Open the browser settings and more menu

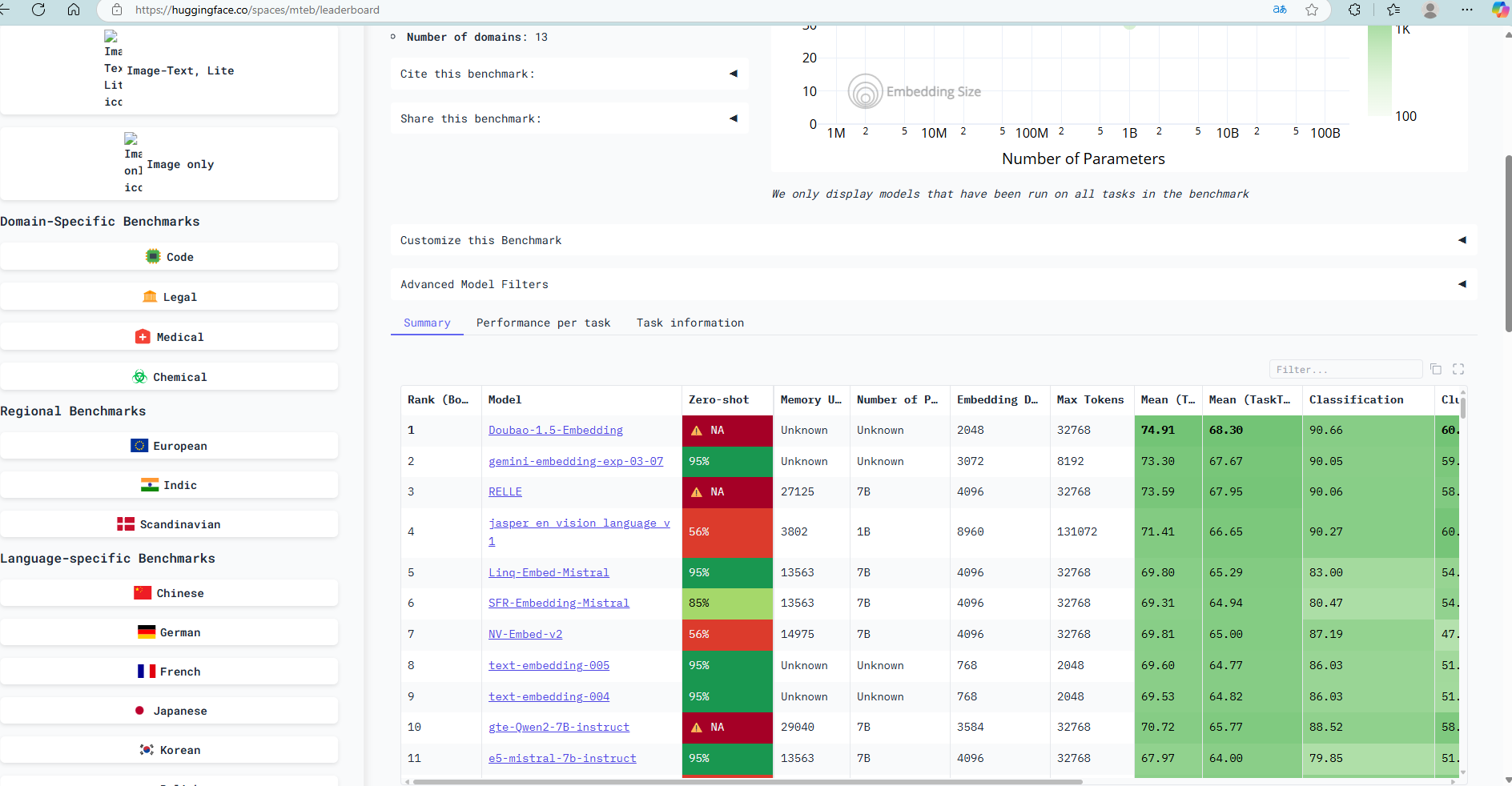[x=1466, y=10]
